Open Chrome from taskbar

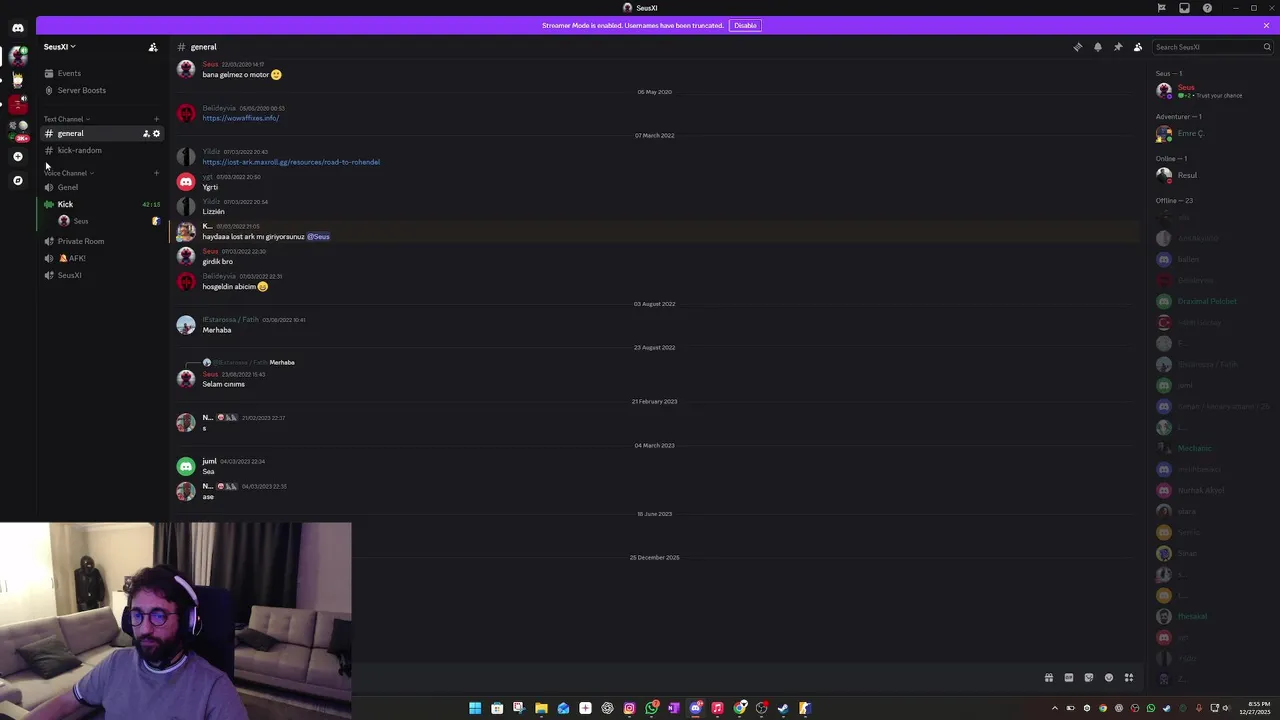click(739, 708)
